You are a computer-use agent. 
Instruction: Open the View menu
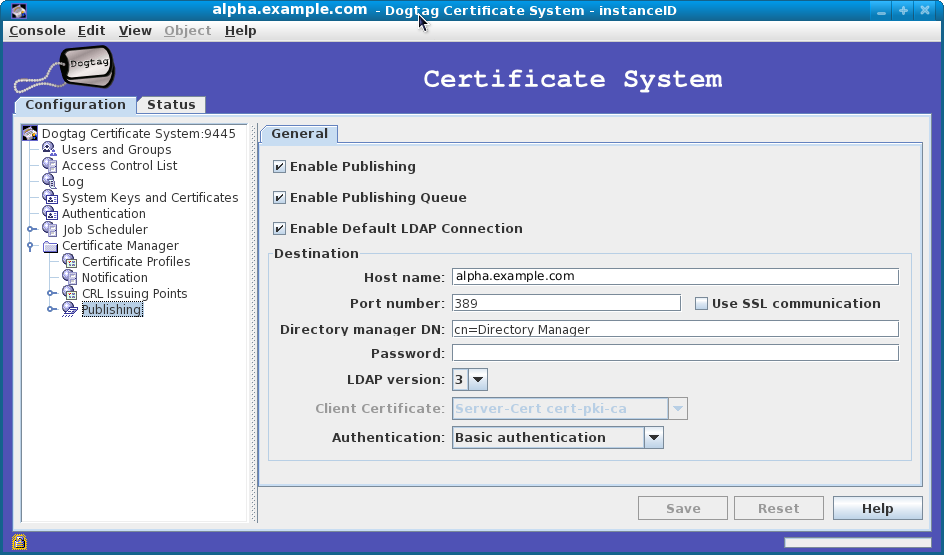click(135, 31)
